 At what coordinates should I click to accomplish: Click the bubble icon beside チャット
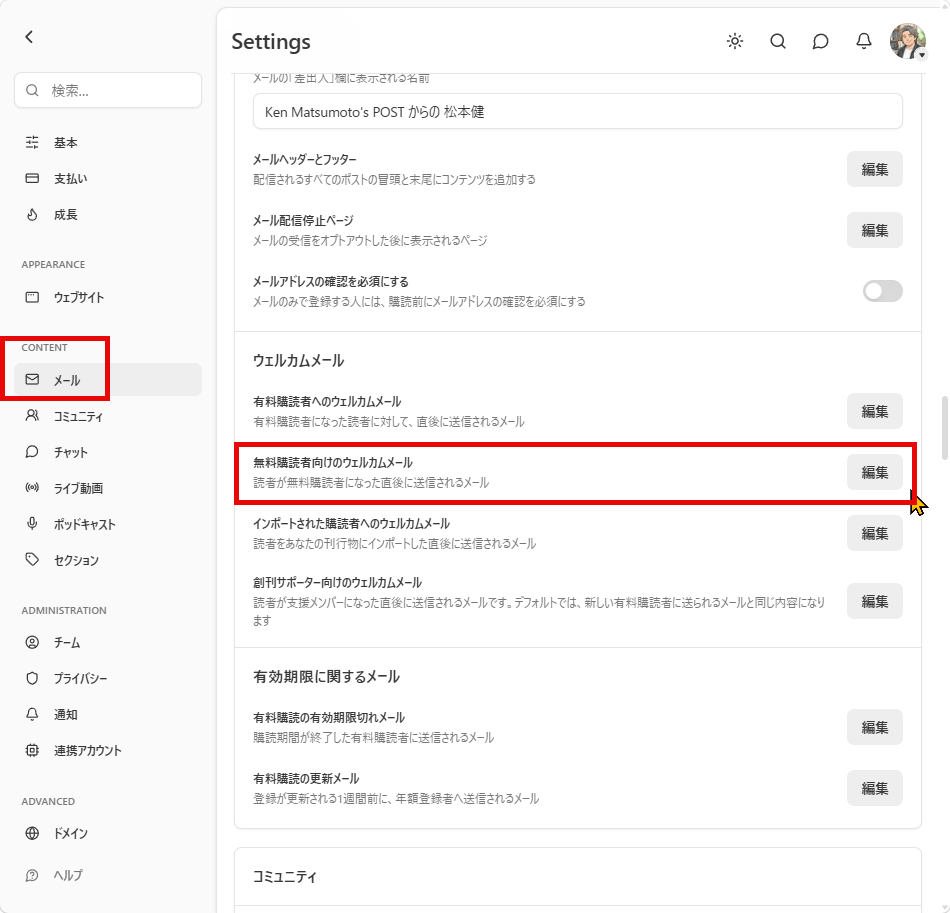pyautogui.click(x=32, y=452)
